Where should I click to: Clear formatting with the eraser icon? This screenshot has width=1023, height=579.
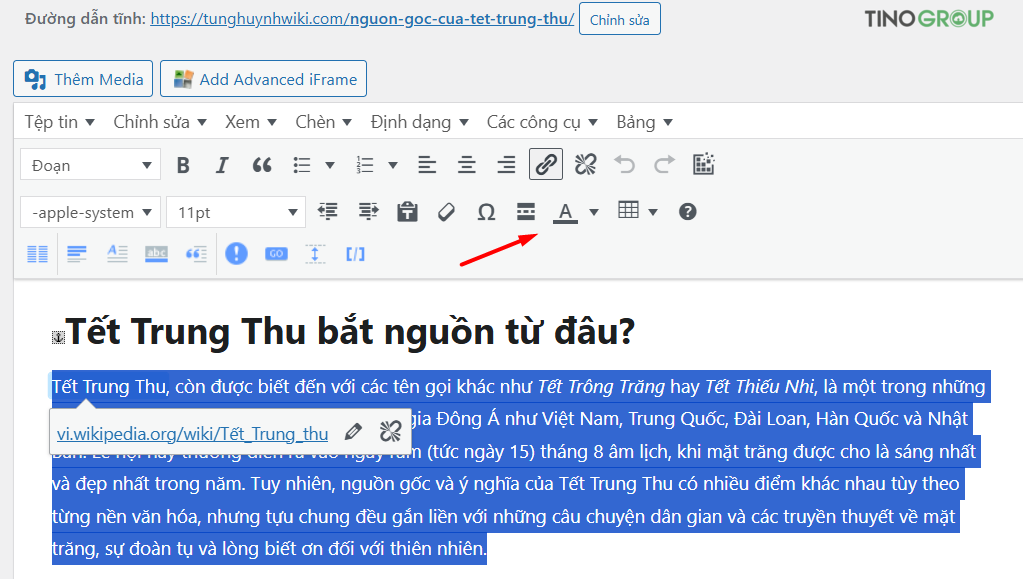tap(446, 211)
